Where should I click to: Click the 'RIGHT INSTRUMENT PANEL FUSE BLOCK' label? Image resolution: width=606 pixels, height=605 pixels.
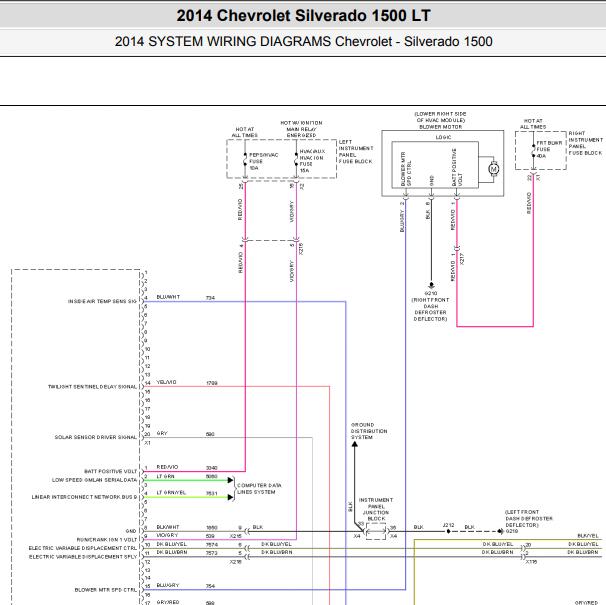(x=585, y=143)
